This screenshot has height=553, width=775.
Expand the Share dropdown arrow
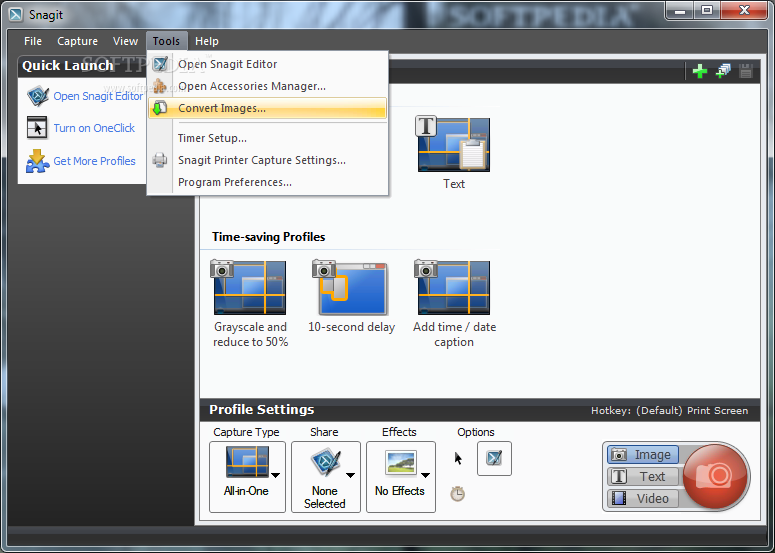click(x=350, y=475)
